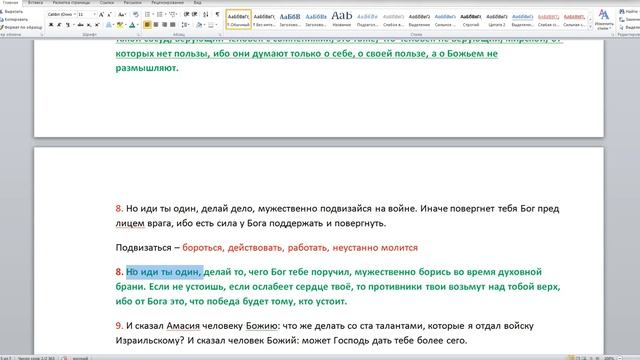Screen dimensions: 640x360
Task: Switch to the Вид tab
Action: click(x=198, y=2)
